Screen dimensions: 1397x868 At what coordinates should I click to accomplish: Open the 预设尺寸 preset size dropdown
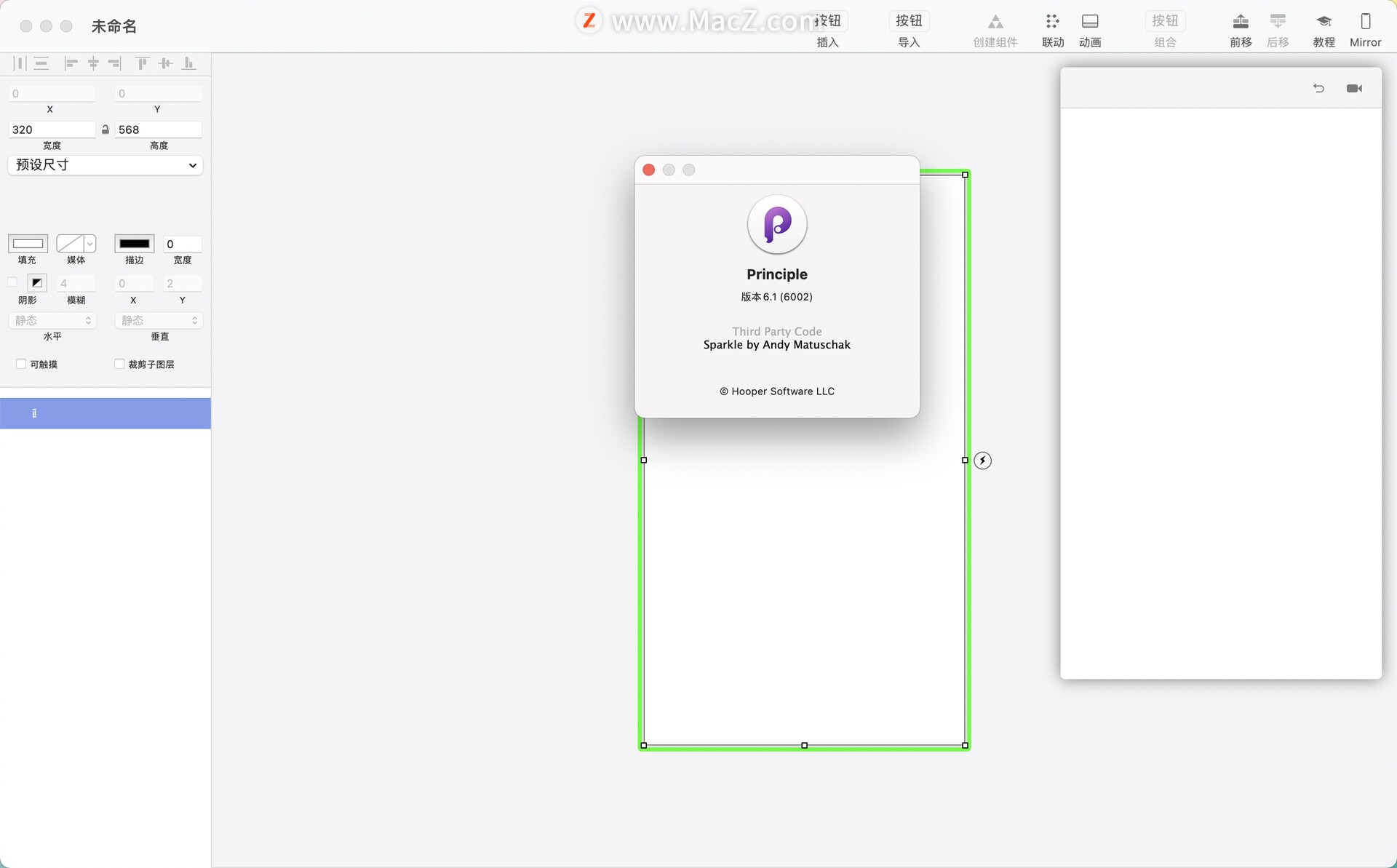pos(106,165)
